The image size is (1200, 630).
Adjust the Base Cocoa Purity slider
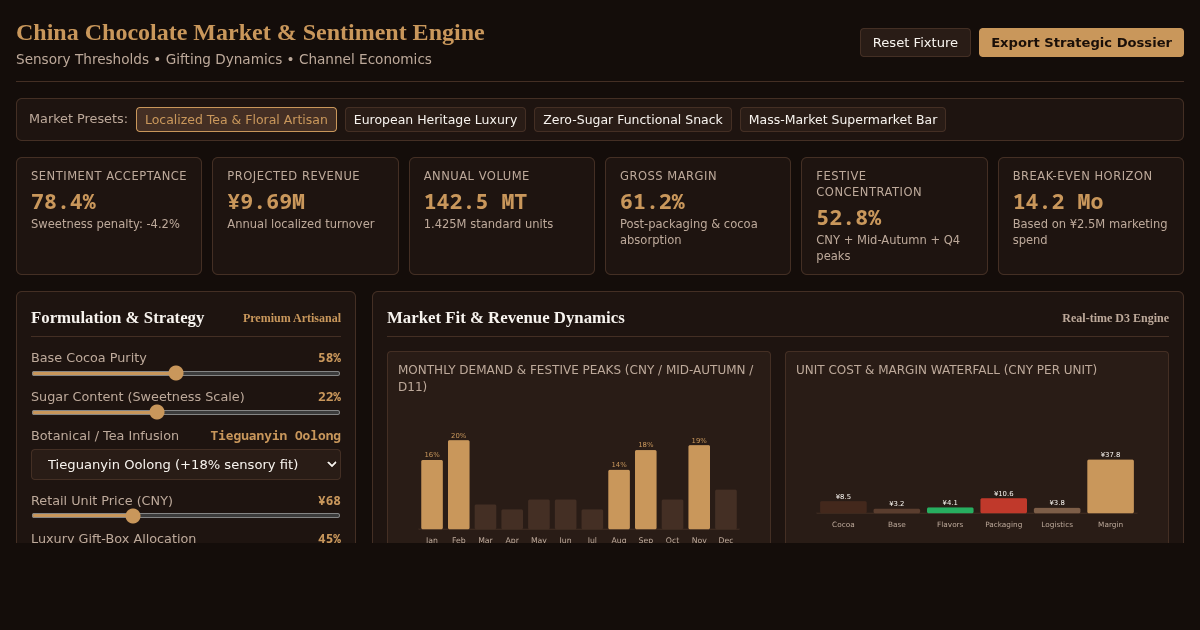click(x=186, y=373)
